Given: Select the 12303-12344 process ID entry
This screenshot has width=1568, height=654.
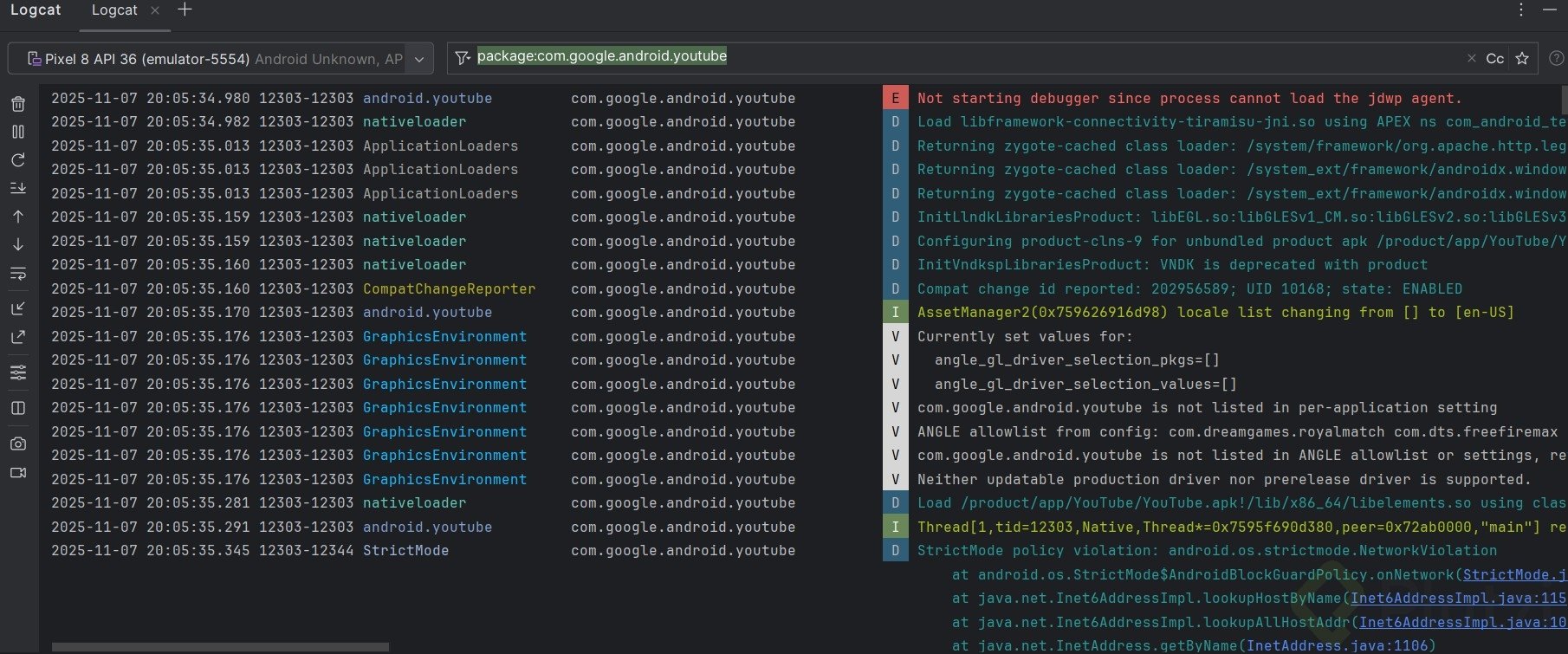Looking at the screenshot, I should (306, 550).
